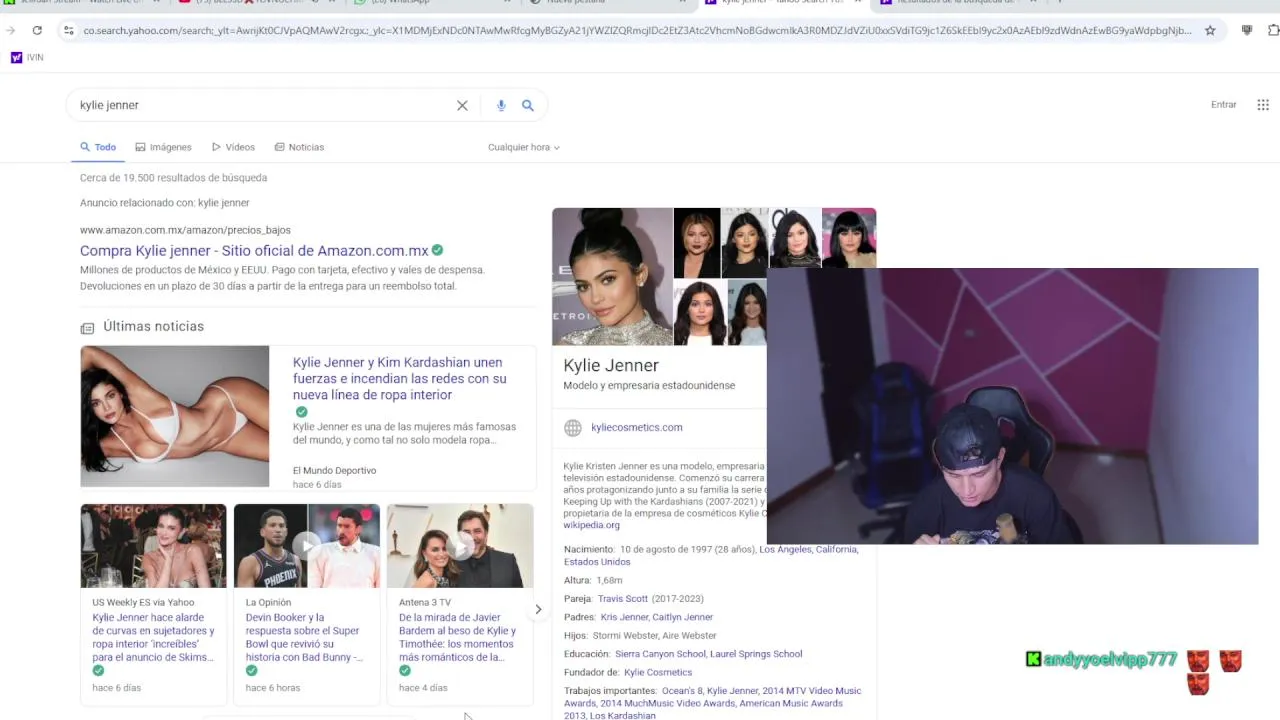
Task: Start voice search with the microphone icon
Action: (501, 105)
